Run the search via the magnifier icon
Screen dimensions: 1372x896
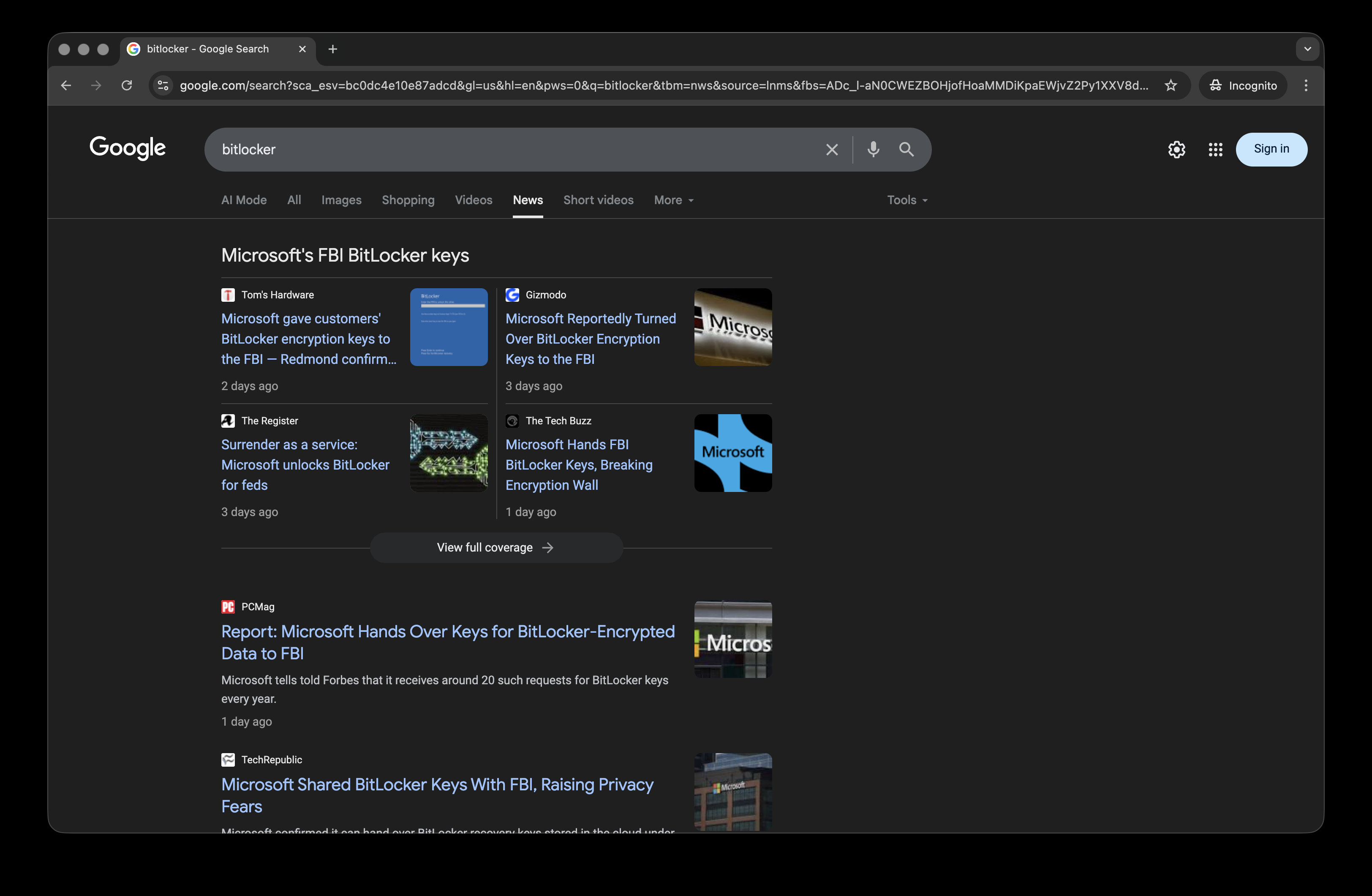coord(906,150)
